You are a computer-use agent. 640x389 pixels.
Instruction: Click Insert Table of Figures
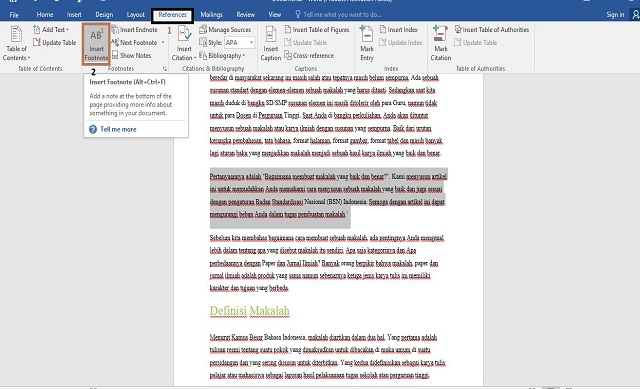pos(317,30)
